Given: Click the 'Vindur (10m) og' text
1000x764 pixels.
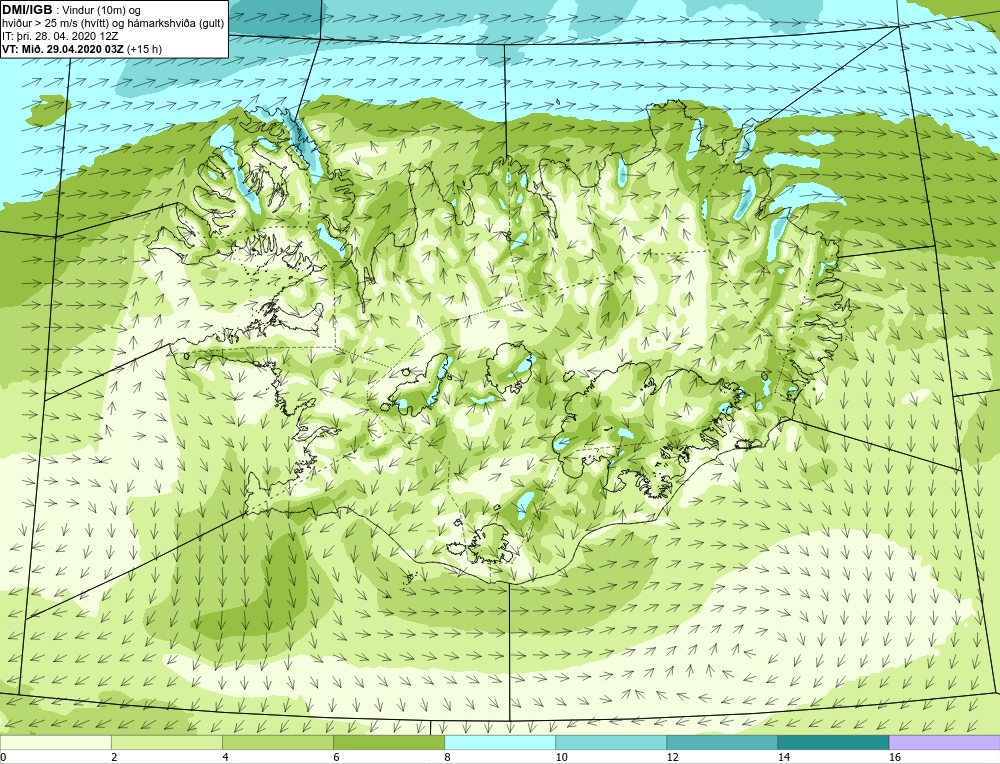Looking at the screenshot, I should tap(101, 11).
